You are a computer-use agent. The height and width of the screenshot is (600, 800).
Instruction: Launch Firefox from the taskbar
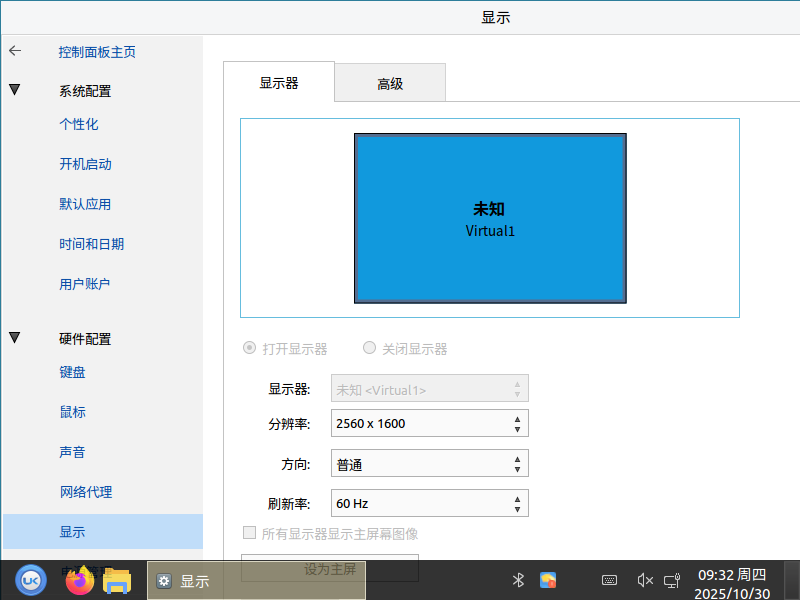point(80,581)
